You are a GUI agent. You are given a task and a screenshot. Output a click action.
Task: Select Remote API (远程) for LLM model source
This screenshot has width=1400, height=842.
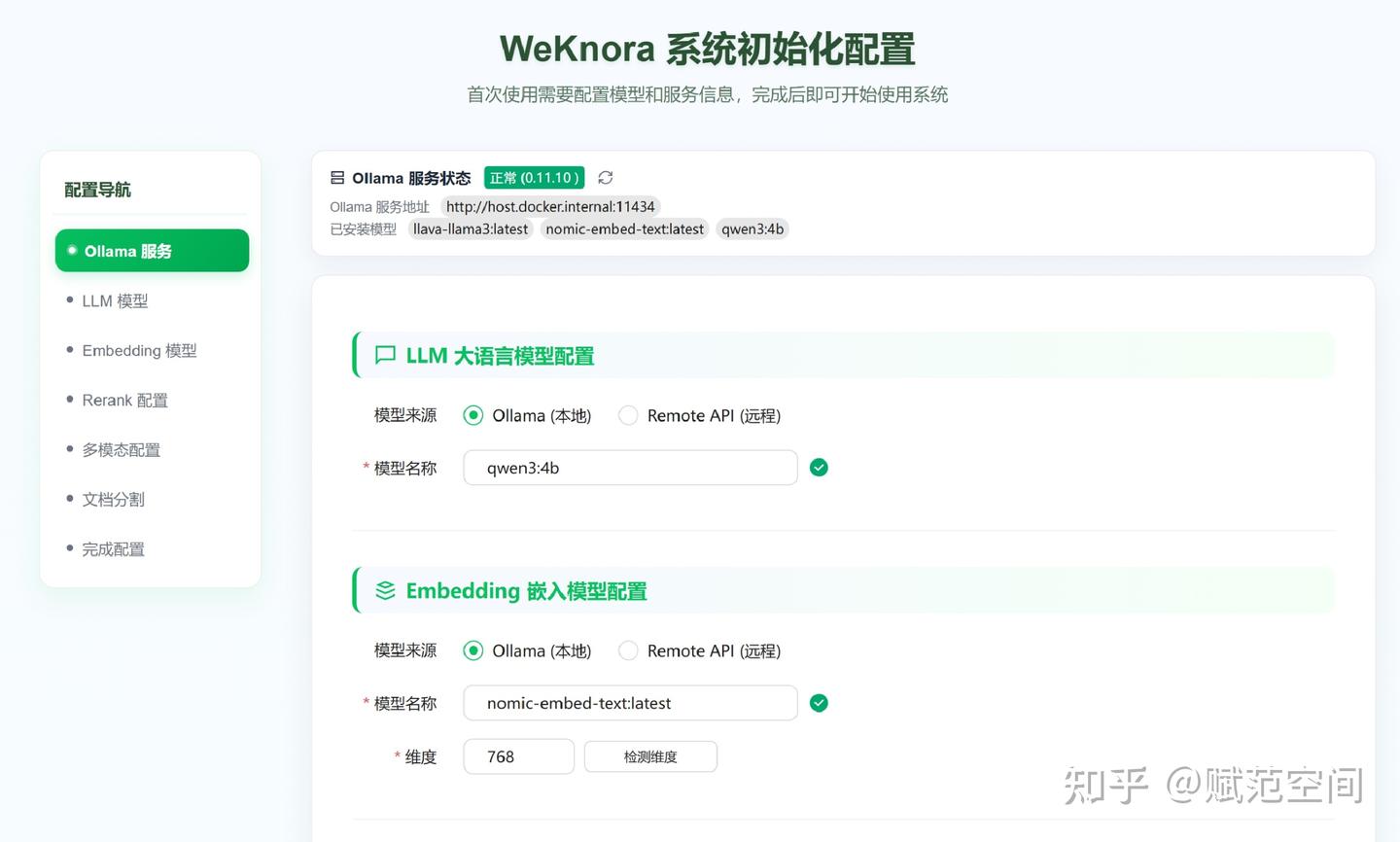(x=628, y=415)
